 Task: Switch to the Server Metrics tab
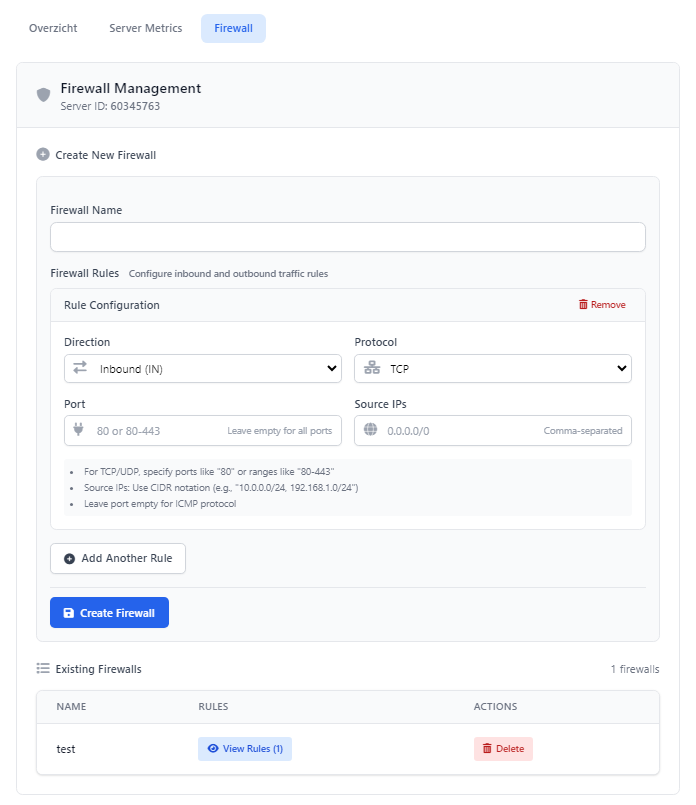pyautogui.click(x=145, y=28)
